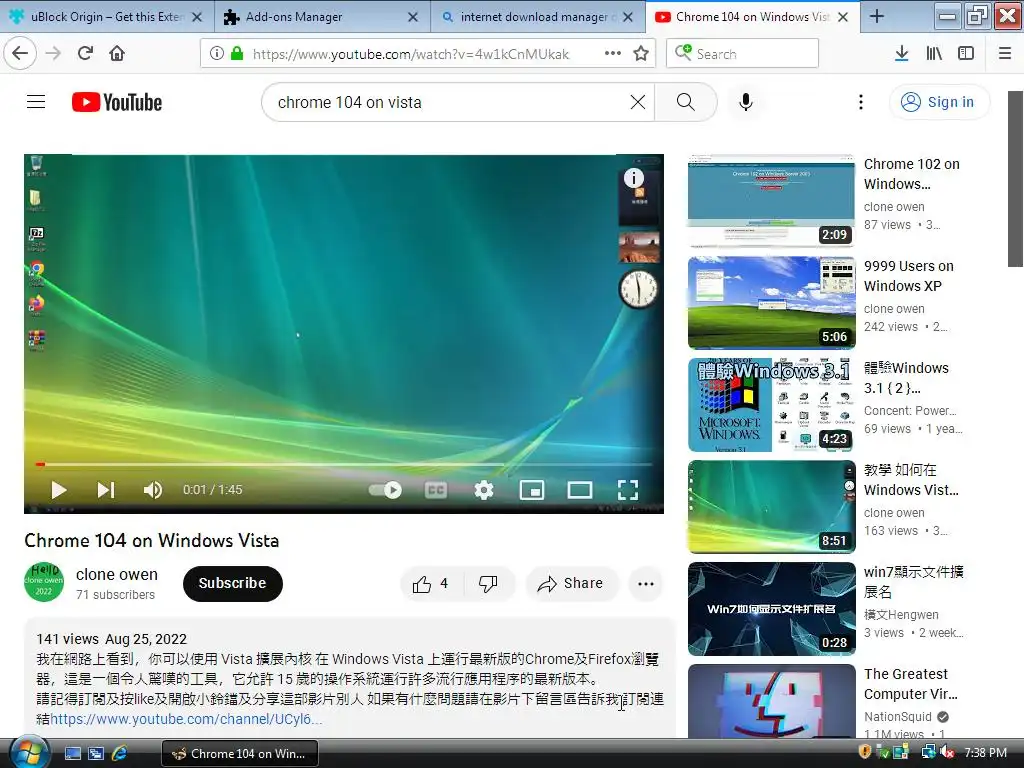Play the video with the play button

coord(59,490)
